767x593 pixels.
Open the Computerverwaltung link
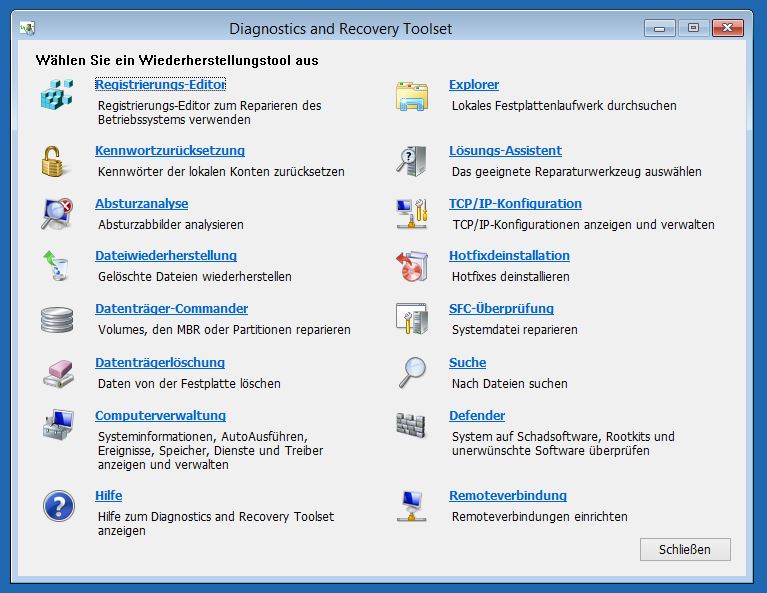160,415
